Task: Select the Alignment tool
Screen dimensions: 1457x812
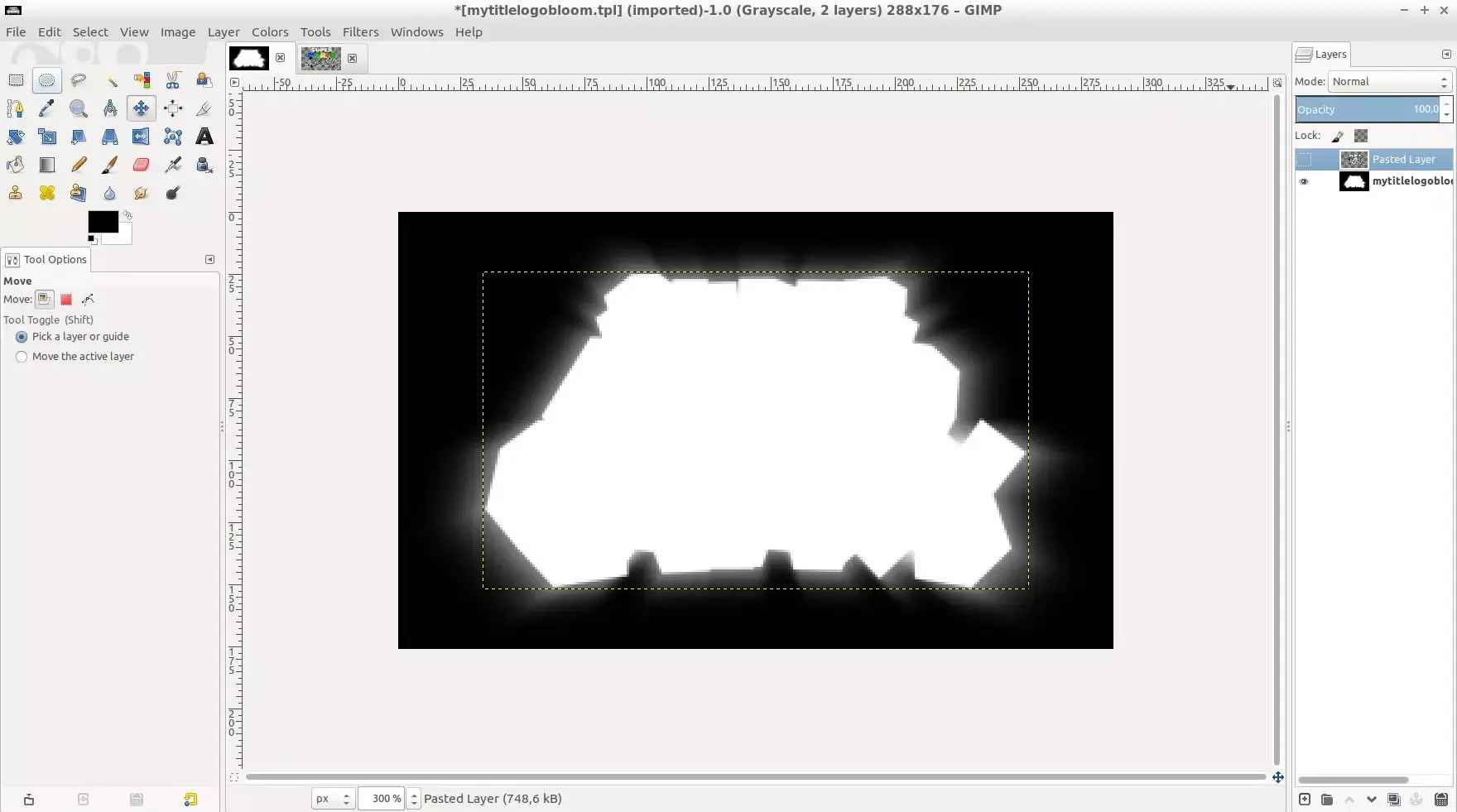Action: (x=173, y=108)
